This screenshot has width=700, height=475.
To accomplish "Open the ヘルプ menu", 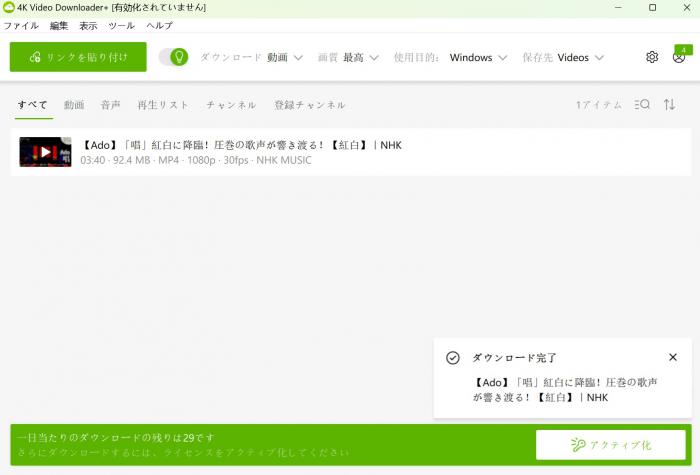I will click(x=159, y=25).
